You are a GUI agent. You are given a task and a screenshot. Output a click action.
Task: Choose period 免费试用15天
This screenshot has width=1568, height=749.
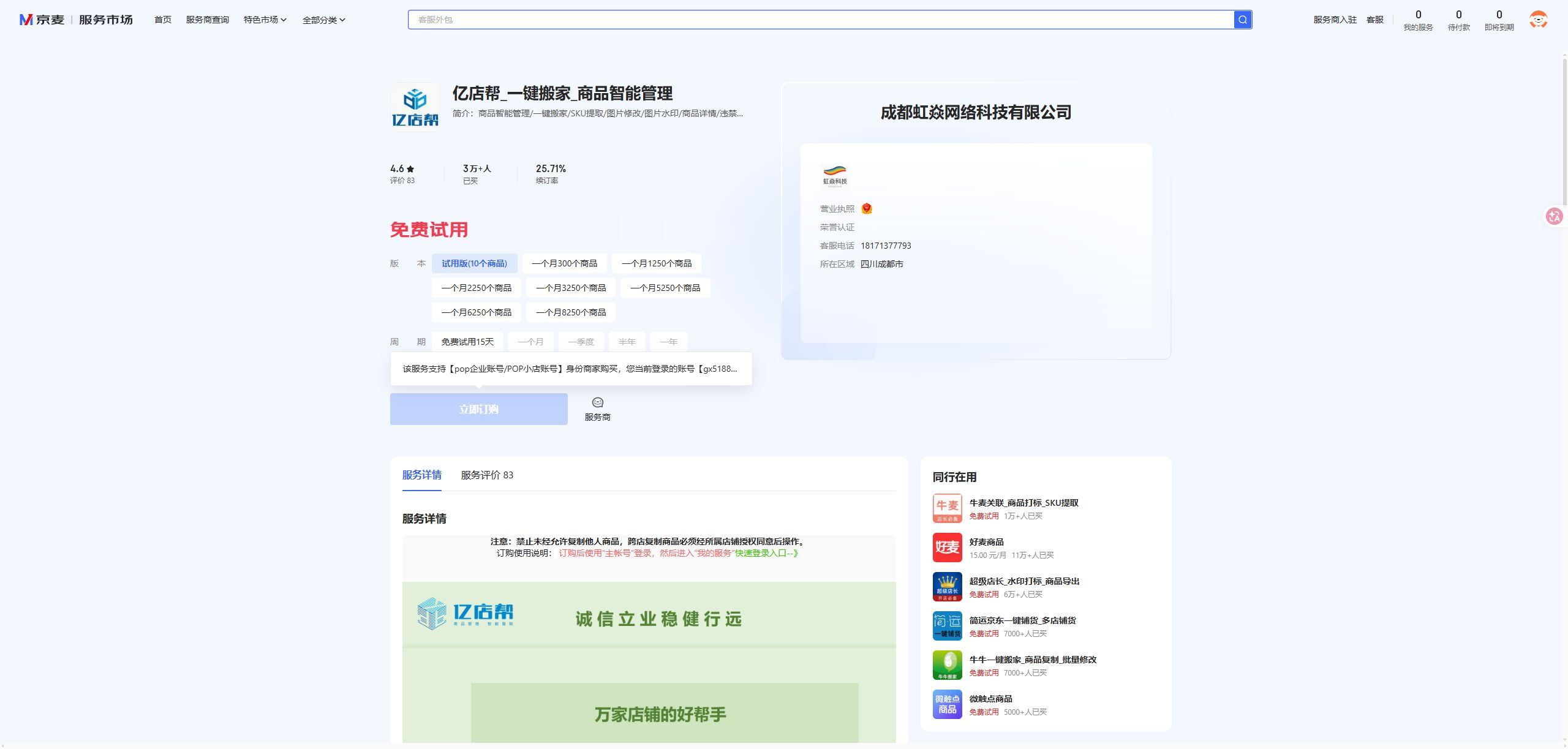[x=467, y=342]
